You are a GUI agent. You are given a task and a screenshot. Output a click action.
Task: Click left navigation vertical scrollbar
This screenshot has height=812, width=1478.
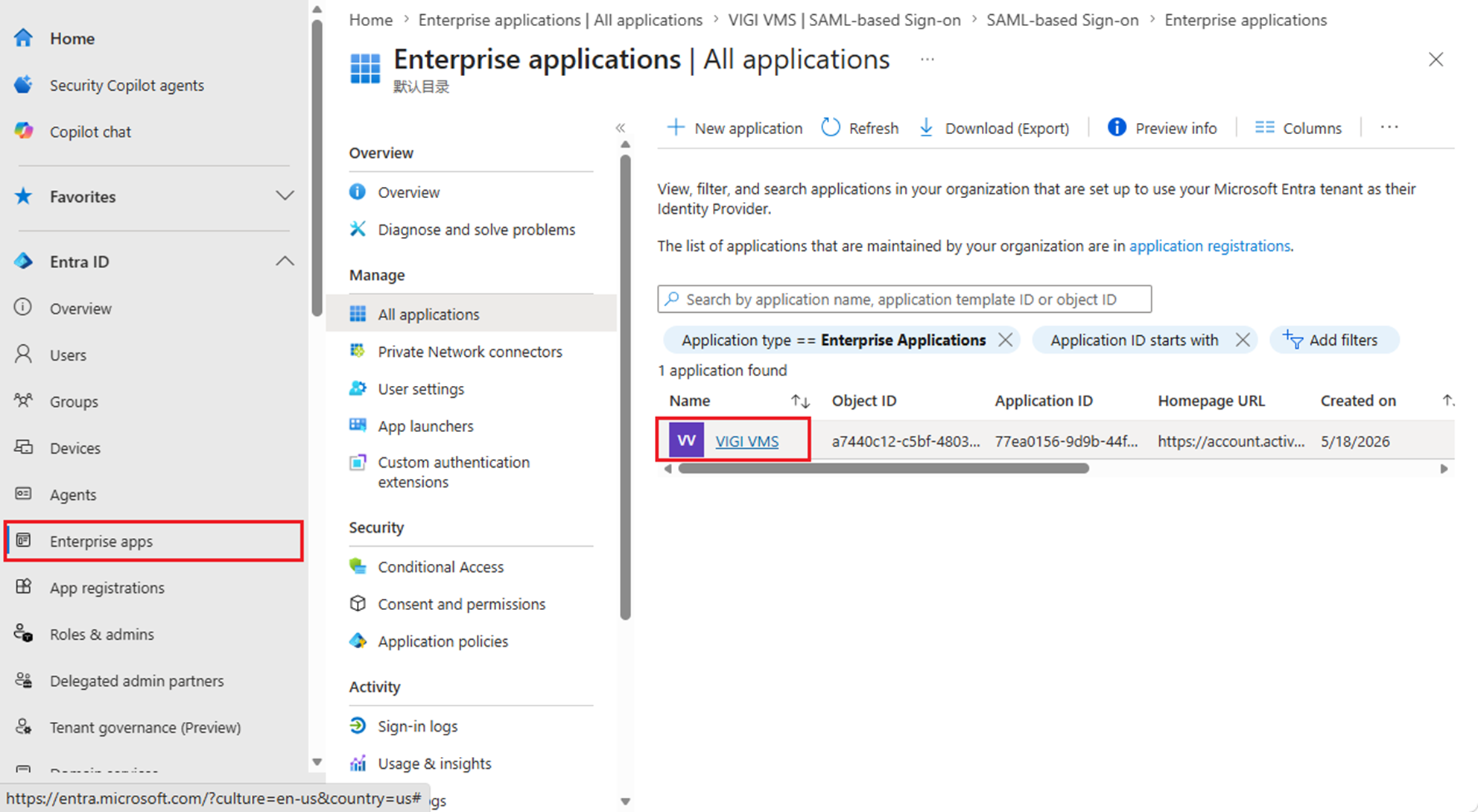point(317,168)
